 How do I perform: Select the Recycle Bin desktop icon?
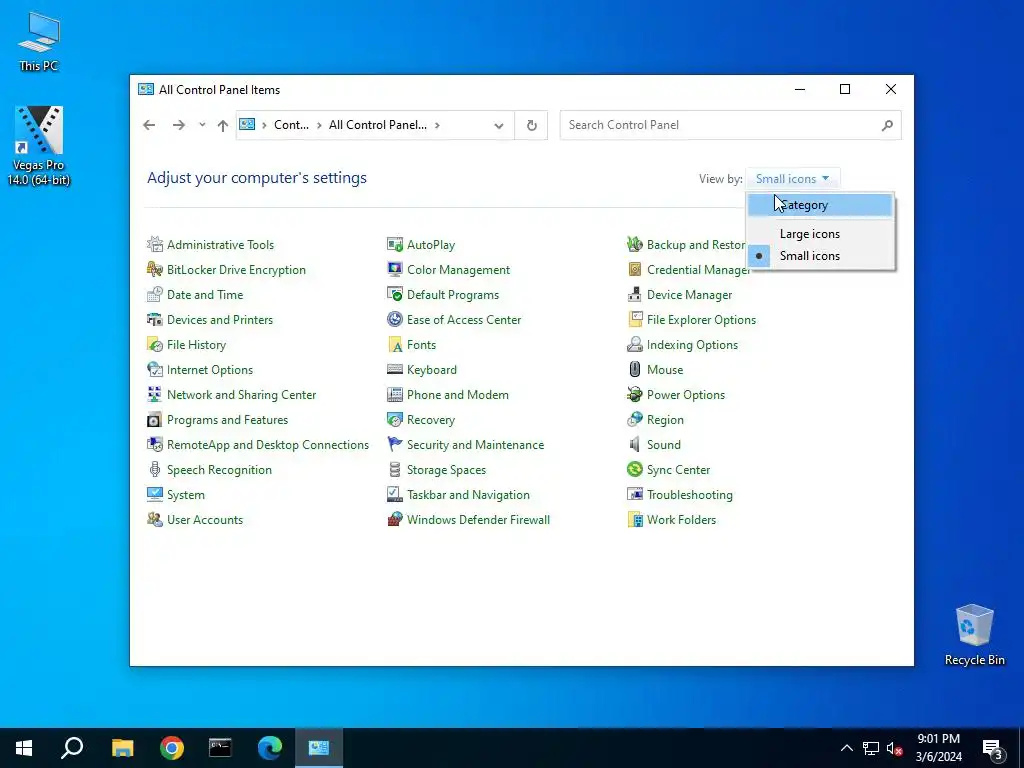(974, 635)
